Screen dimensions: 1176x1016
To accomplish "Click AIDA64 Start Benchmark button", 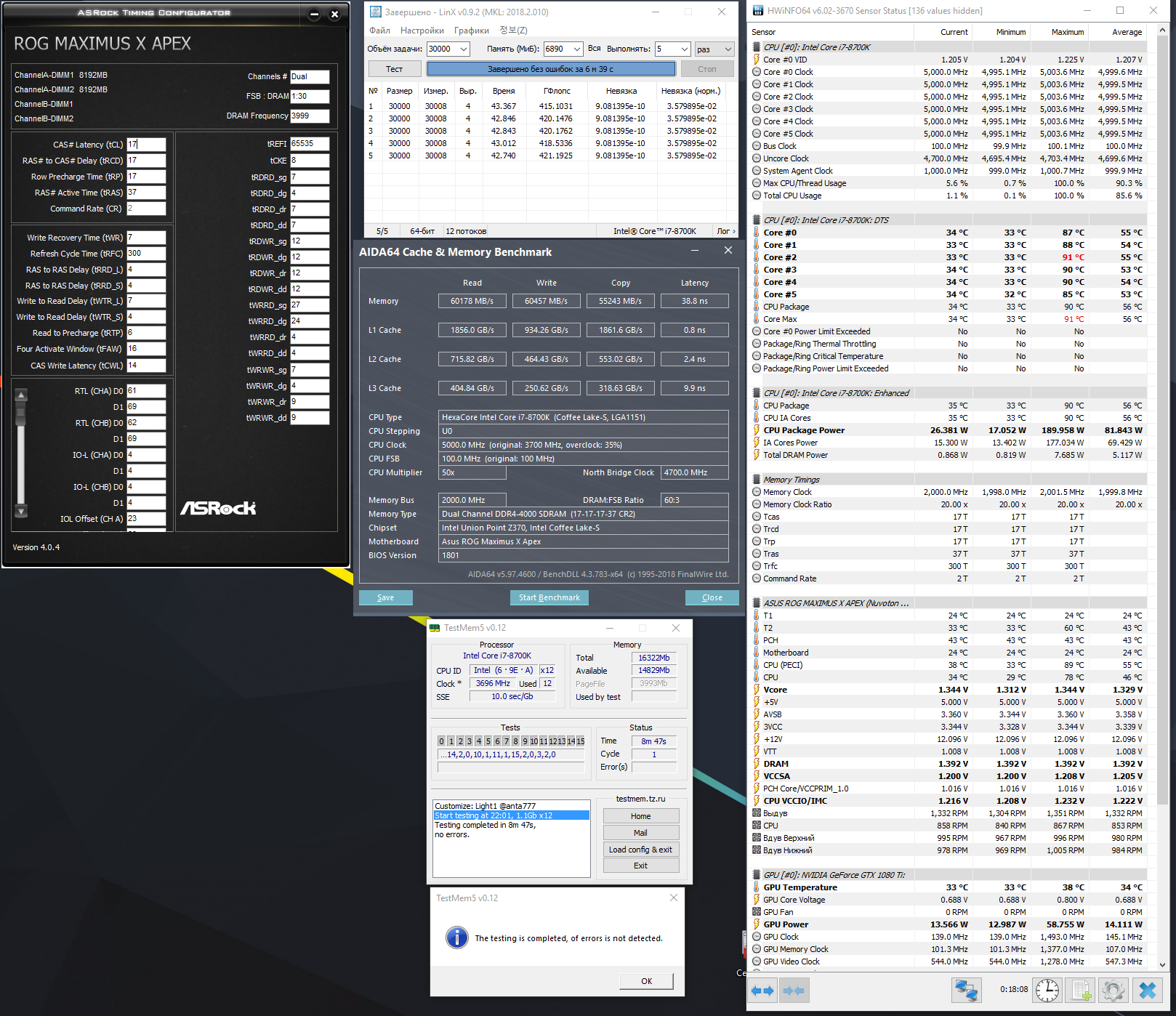I will coord(549,597).
